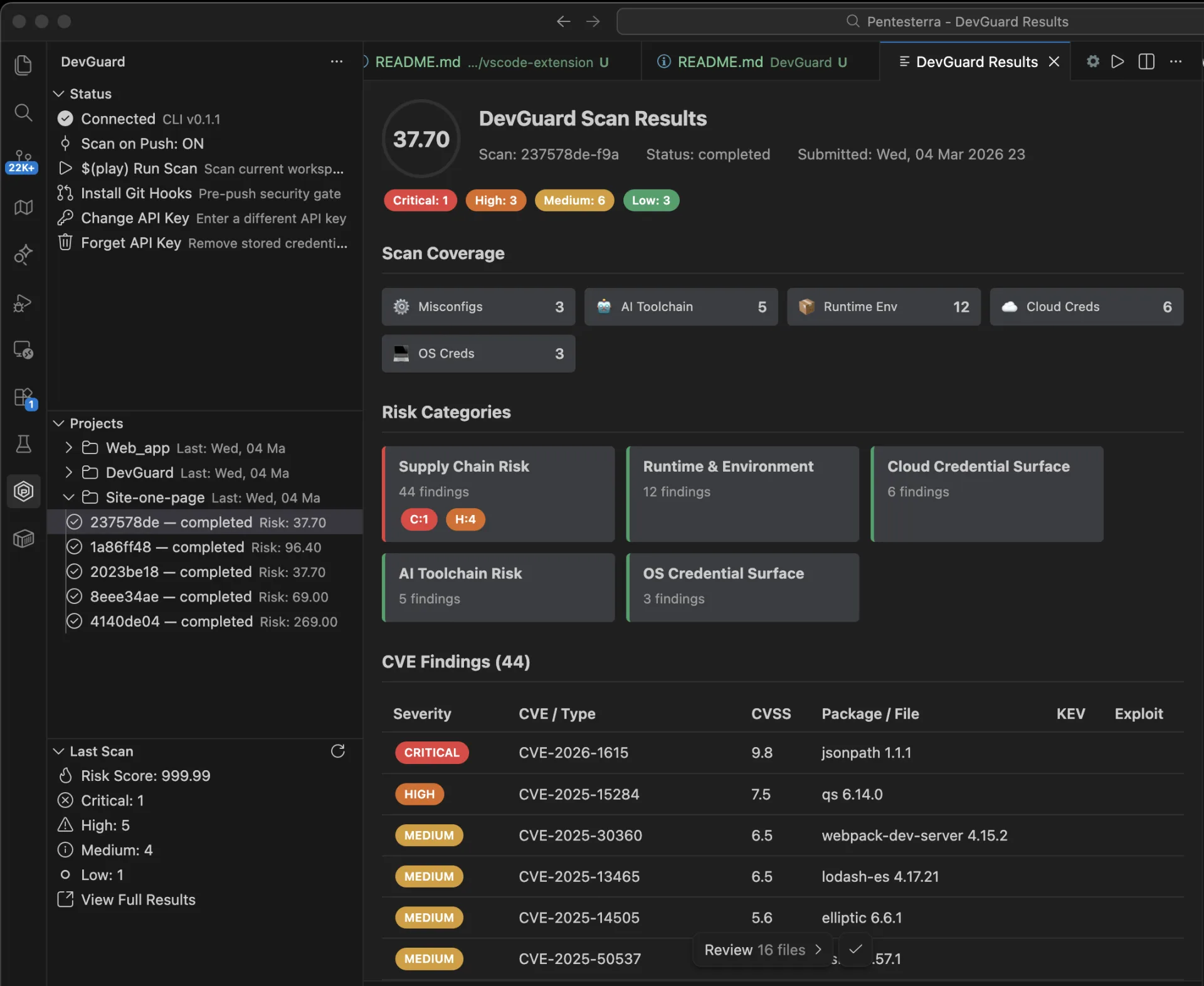Open the DevGuard panel overflow menu
The height and width of the screenshot is (986, 1204).
(x=337, y=61)
